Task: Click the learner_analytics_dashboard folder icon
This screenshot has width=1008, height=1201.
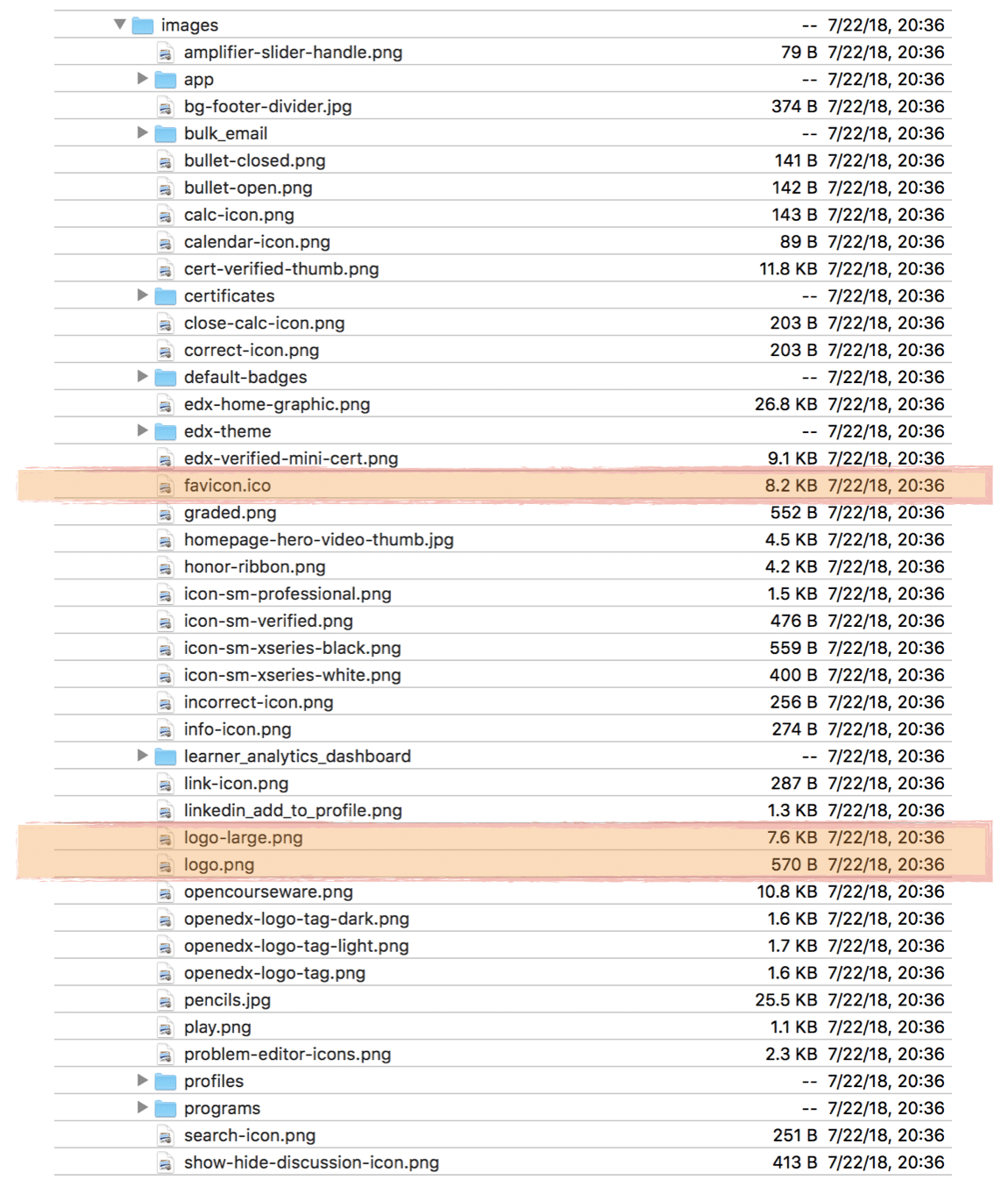Action: click(166, 757)
